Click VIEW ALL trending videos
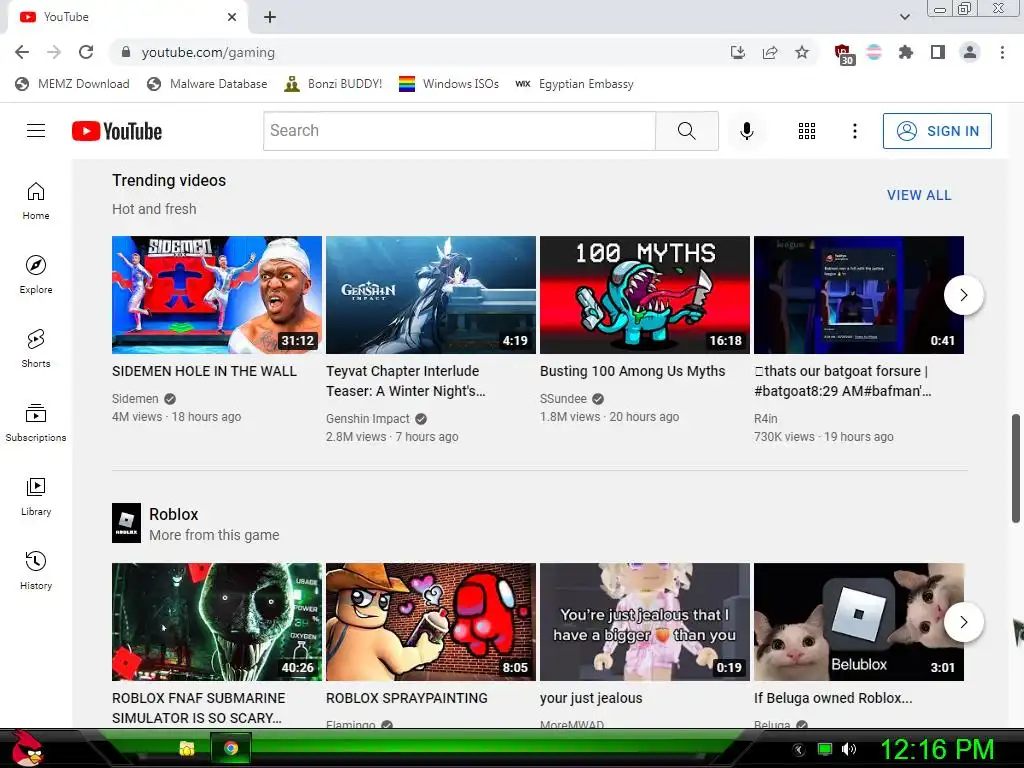Viewport: 1024px width, 768px height. pos(919,195)
